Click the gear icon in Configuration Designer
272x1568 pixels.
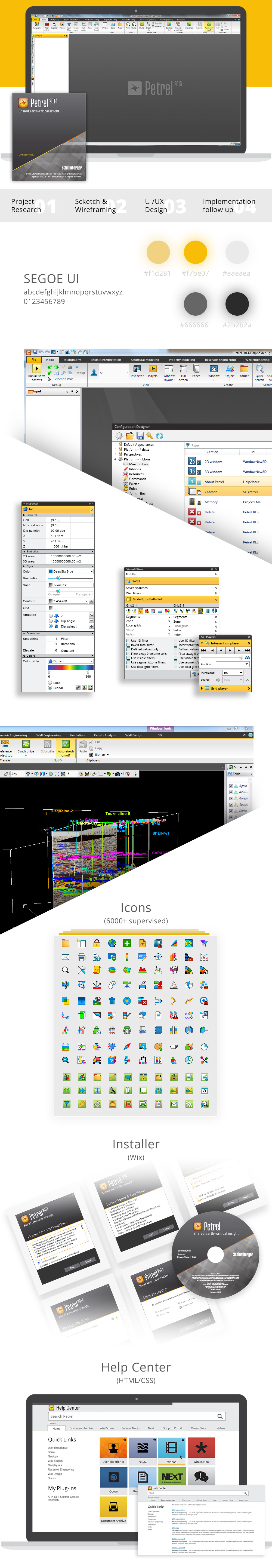[x=119, y=436]
